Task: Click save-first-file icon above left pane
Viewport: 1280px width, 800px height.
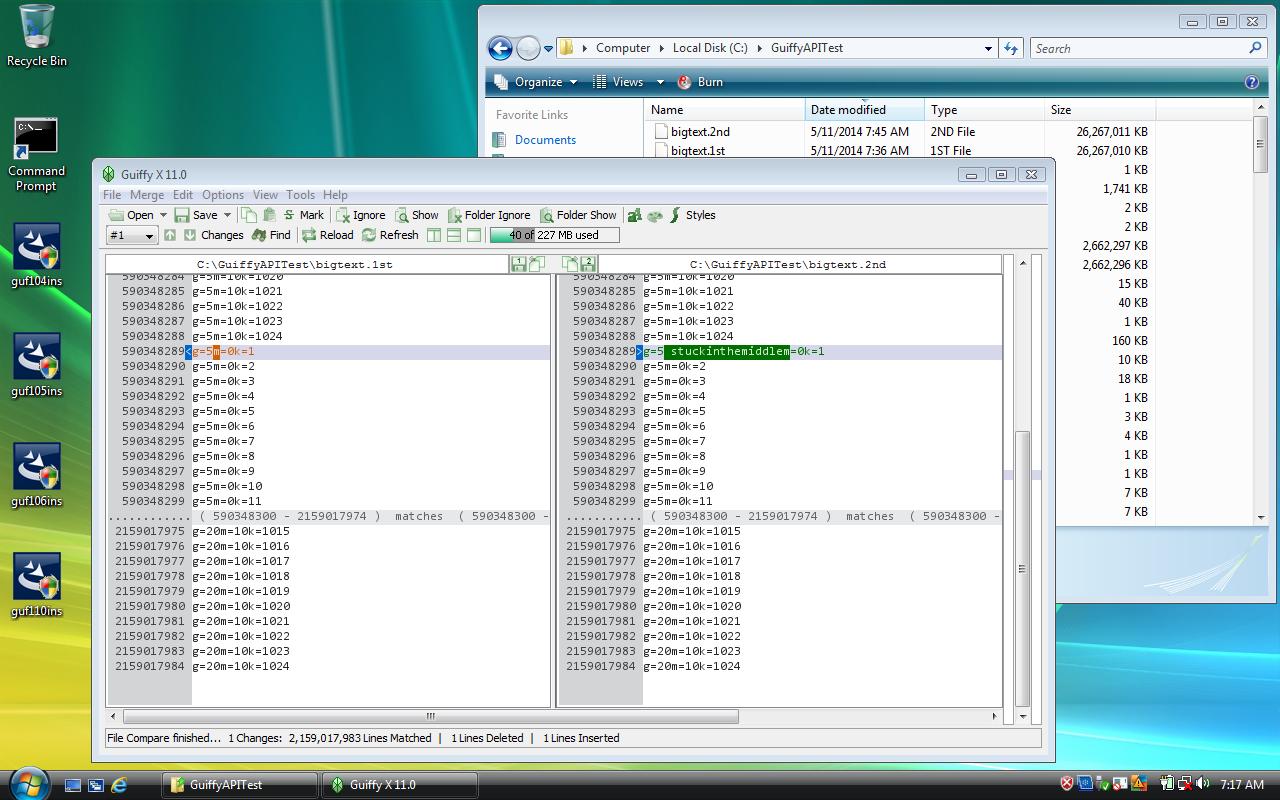Action: (518, 264)
